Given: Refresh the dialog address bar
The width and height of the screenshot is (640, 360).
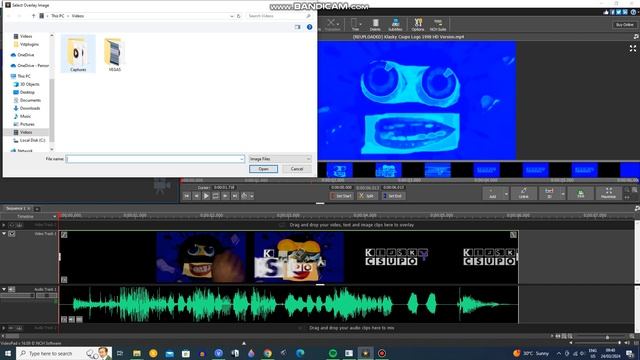Looking at the screenshot, I should click(x=239, y=16).
